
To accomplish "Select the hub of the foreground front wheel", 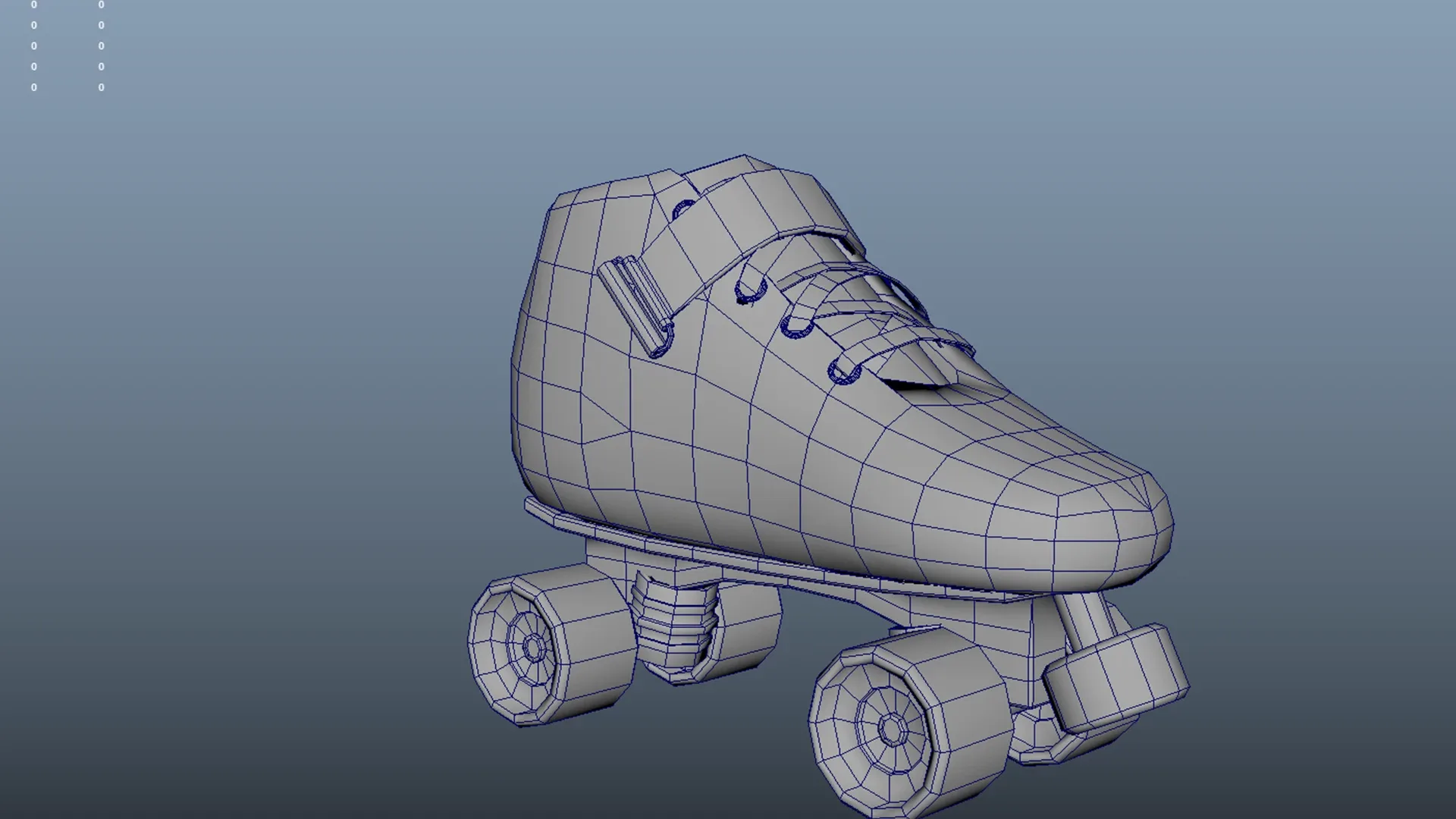I will (892, 728).
